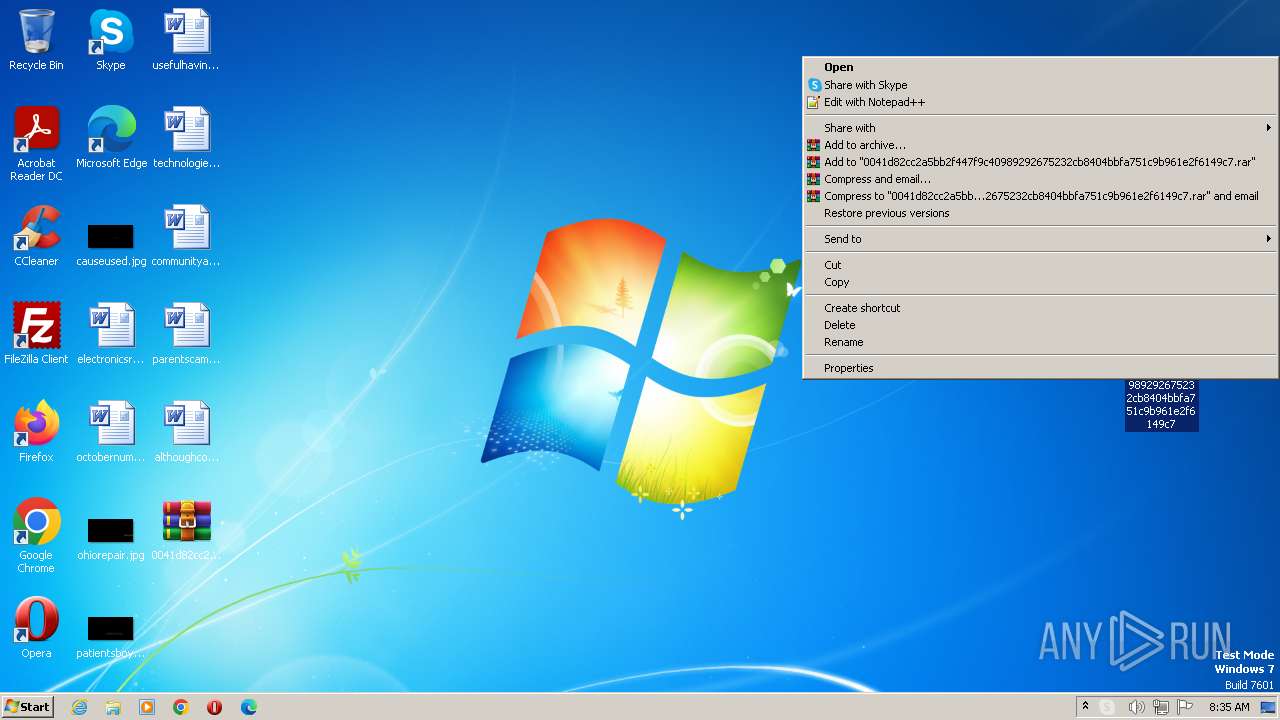Select the Firefox desktop shortcut
1280x720 pixels.
click(36, 432)
